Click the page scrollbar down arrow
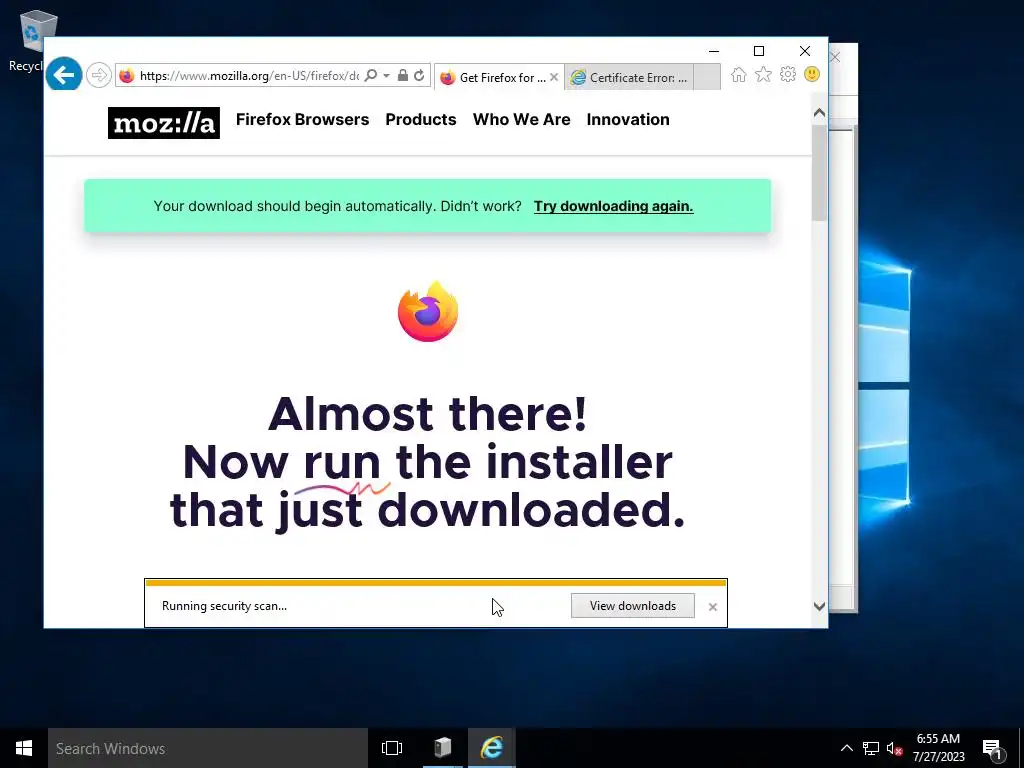The height and width of the screenshot is (768, 1024). pos(820,607)
